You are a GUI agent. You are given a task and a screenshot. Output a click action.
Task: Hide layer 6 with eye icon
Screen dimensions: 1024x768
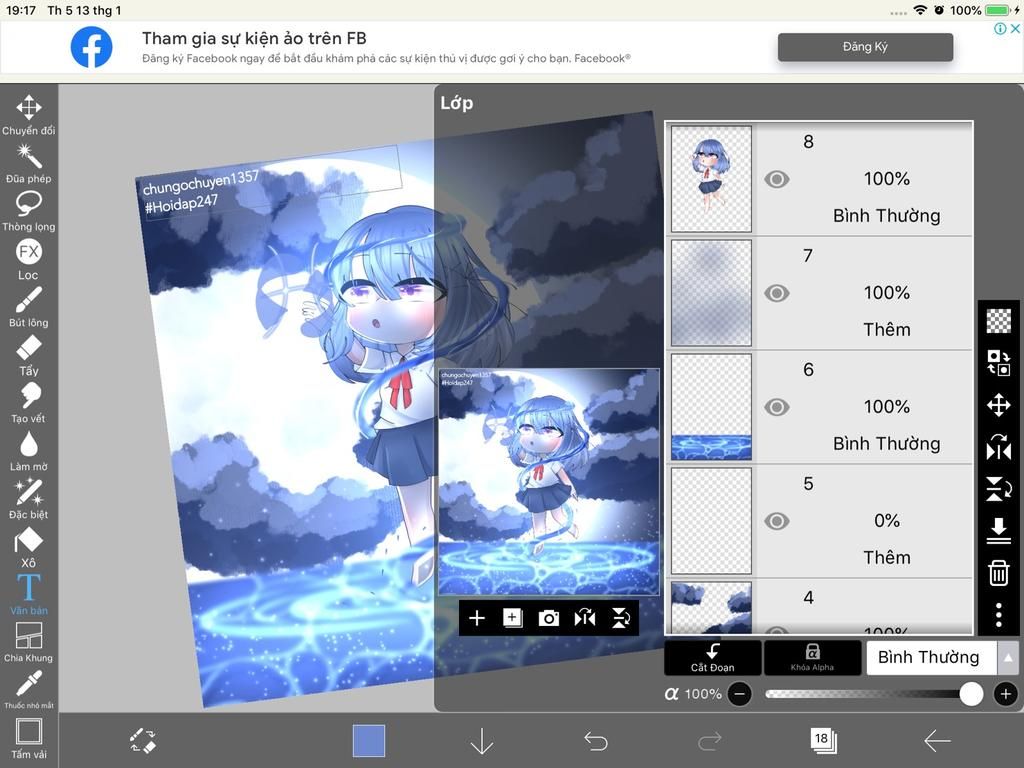tap(776, 408)
